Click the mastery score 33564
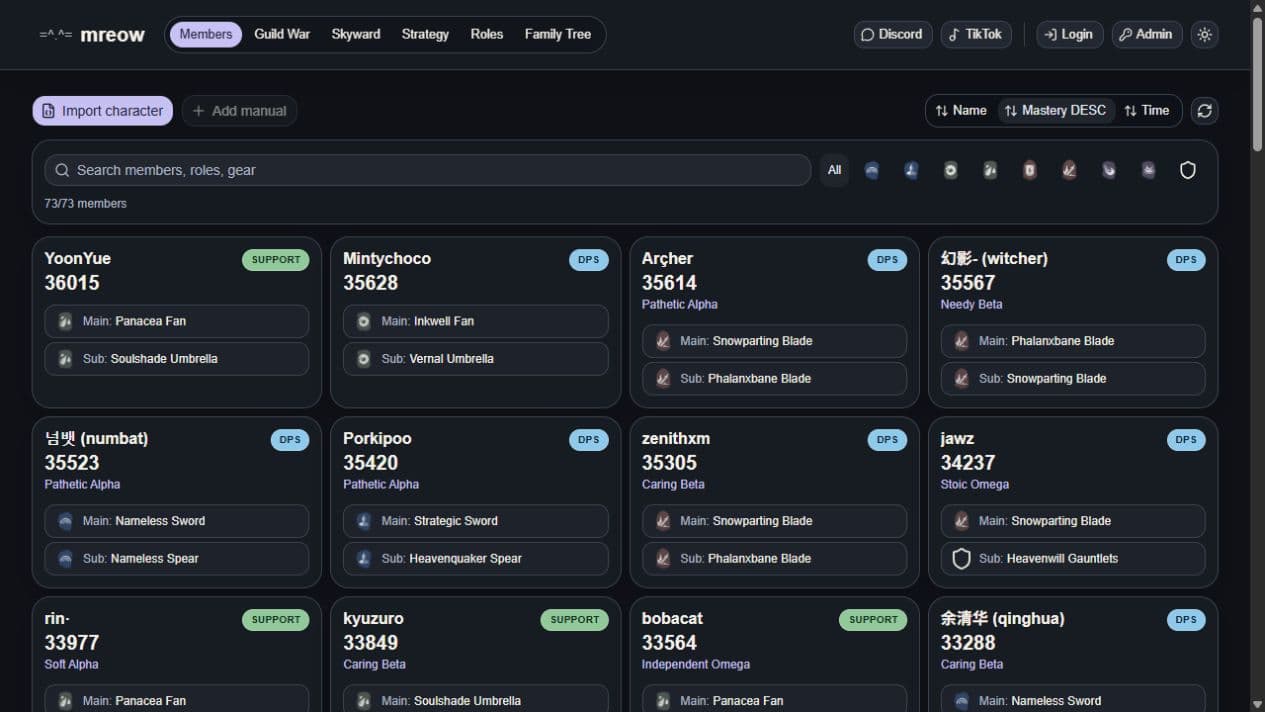This screenshot has height=712, width=1265. (669, 643)
